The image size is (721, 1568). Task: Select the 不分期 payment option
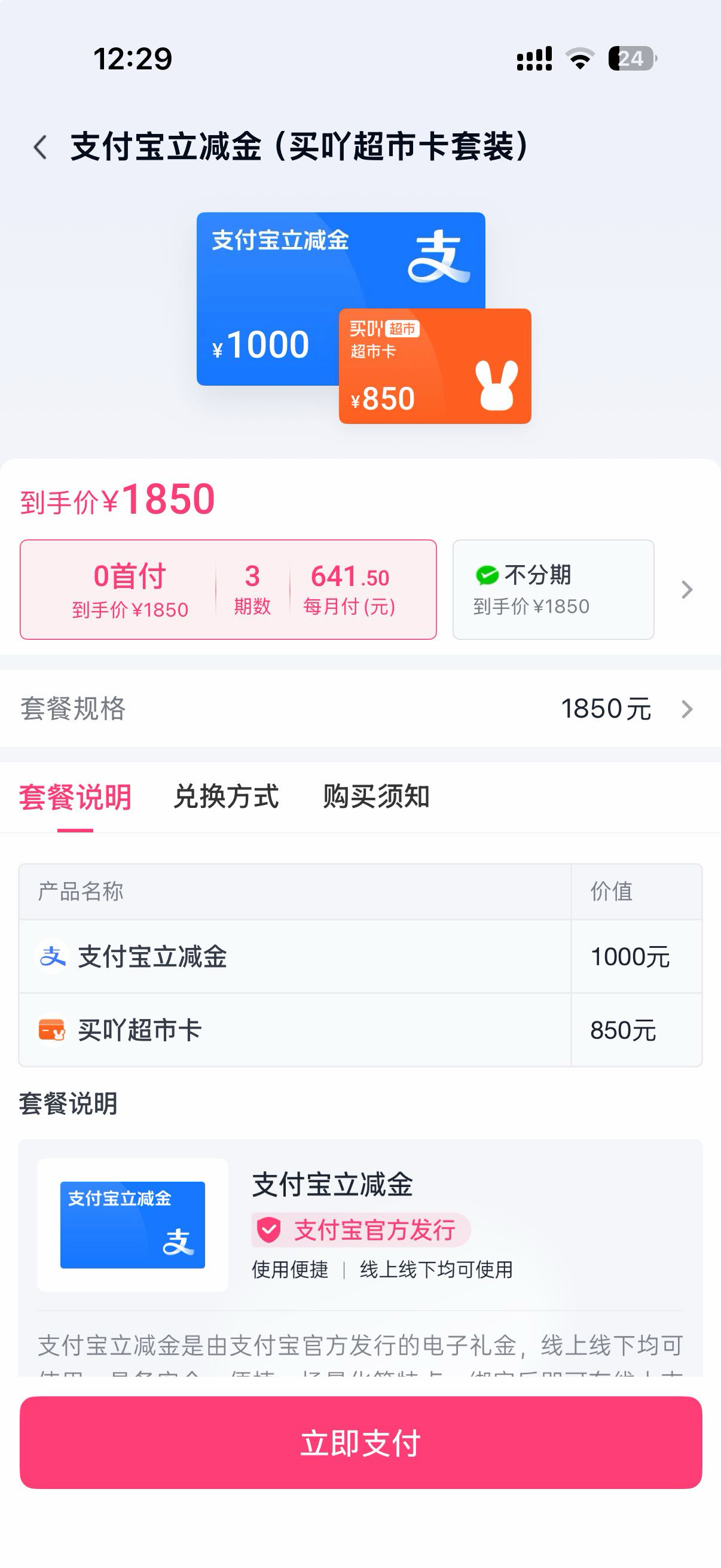click(553, 589)
